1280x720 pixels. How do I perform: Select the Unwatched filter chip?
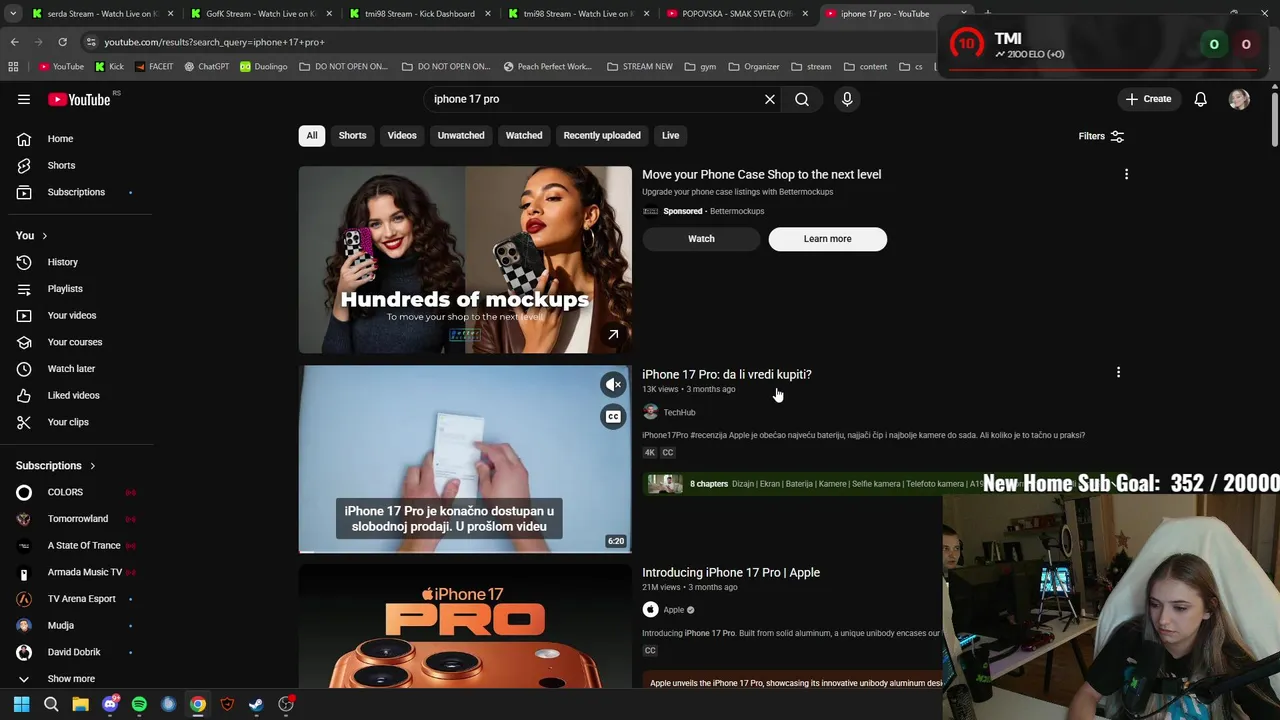(461, 136)
